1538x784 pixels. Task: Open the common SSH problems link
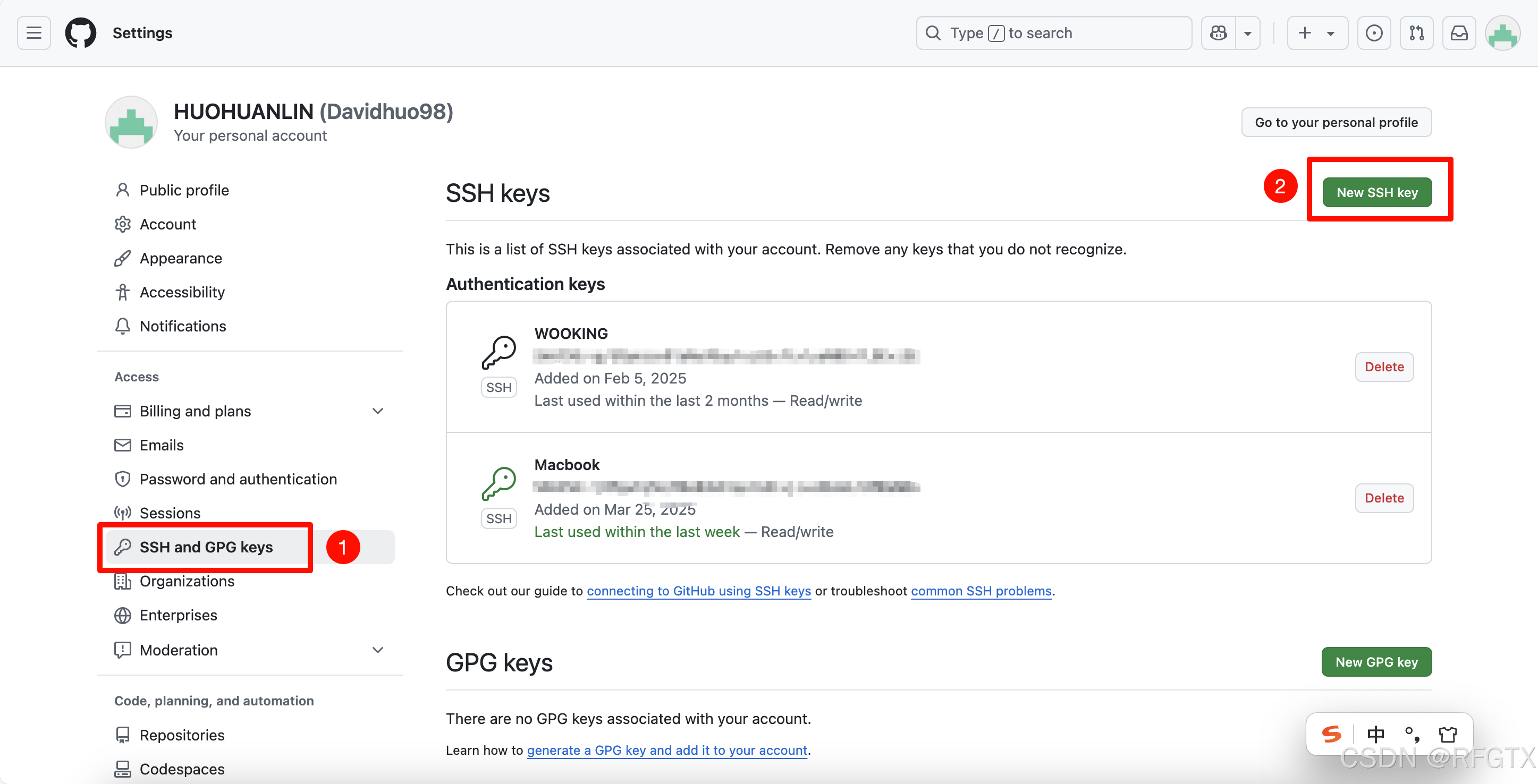tap(981, 591)
